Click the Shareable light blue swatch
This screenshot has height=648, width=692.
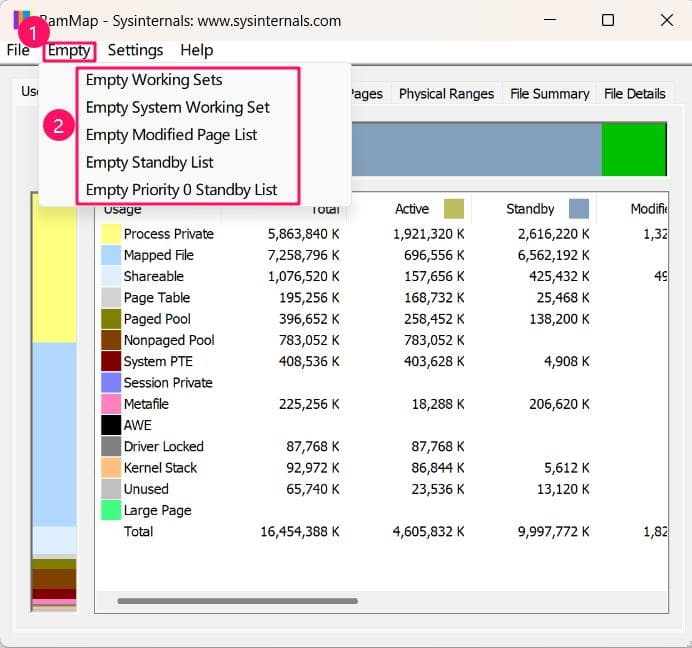111,276
